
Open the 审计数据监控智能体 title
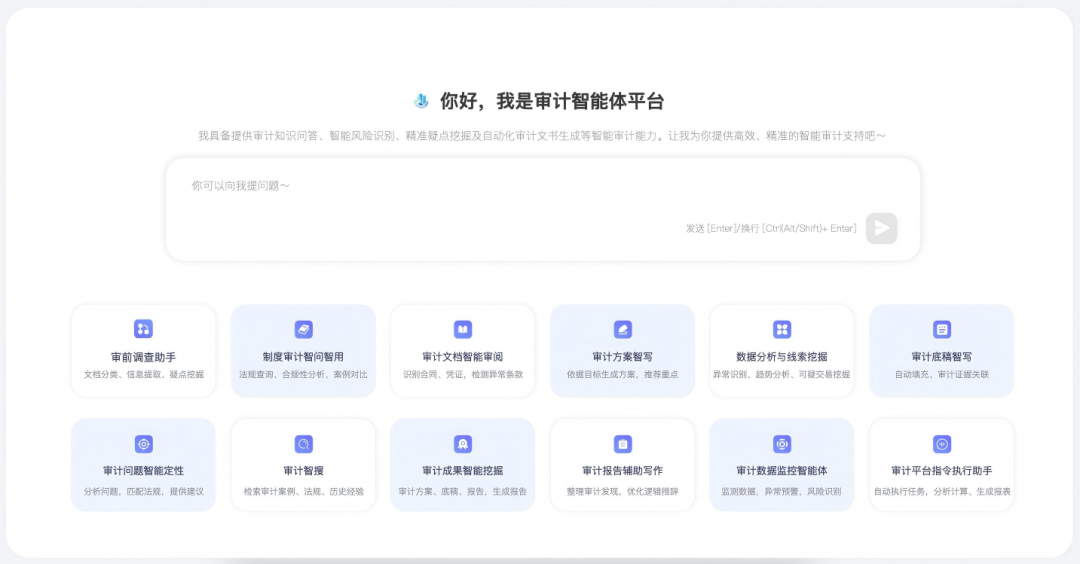(x=782, y=470)
